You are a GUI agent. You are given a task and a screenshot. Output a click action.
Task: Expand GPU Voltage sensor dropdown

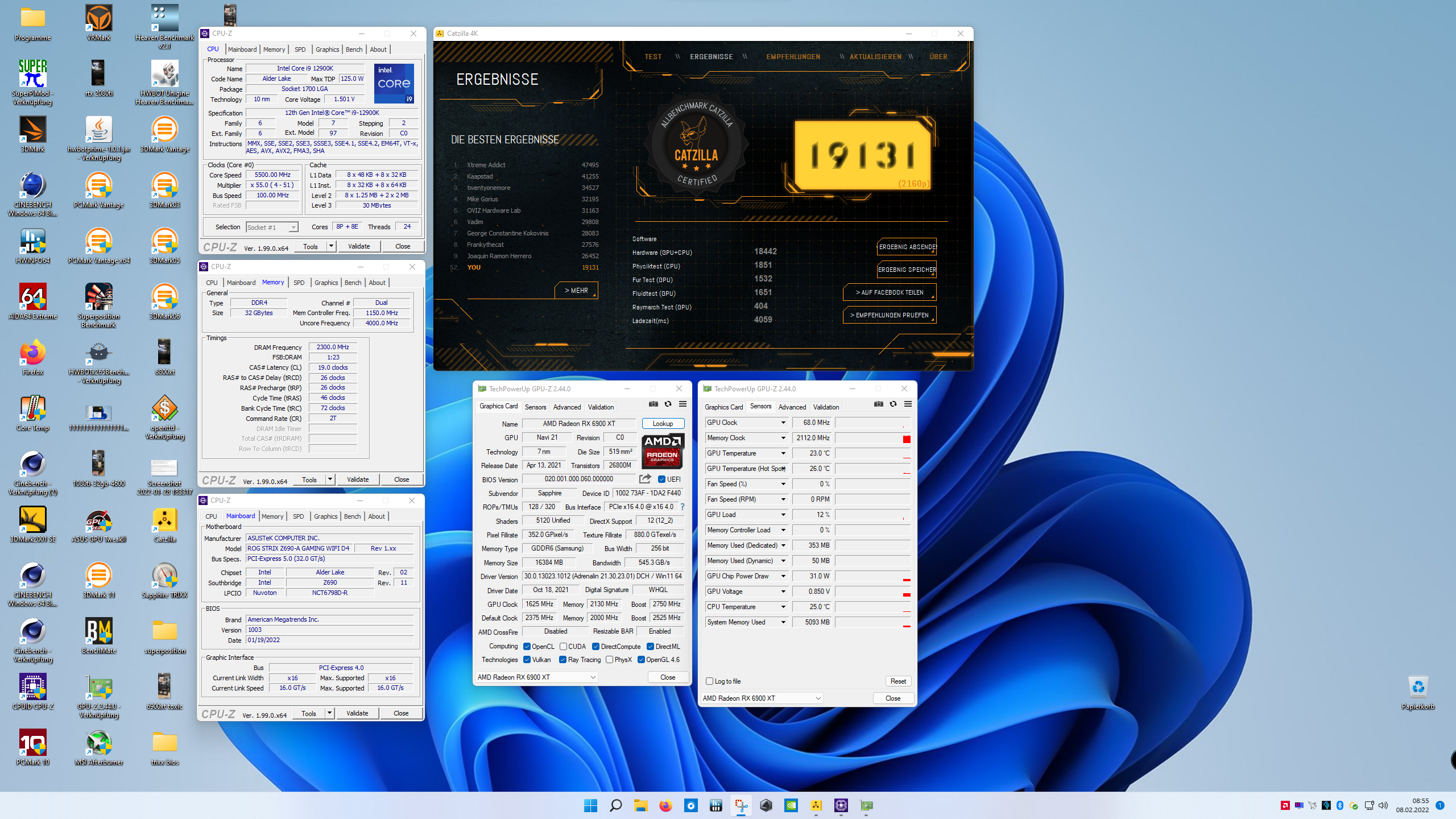point(783,591)
